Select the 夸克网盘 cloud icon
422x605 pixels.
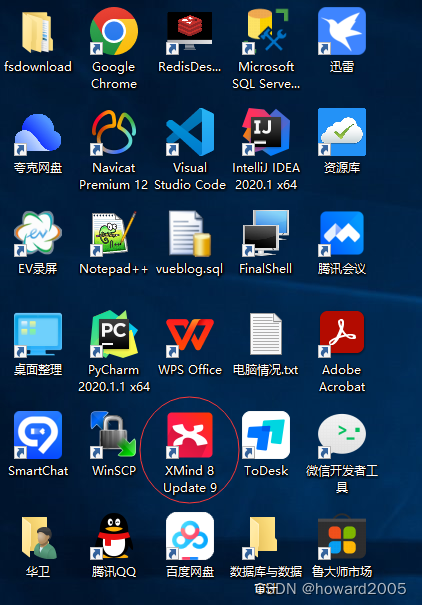(37, 133)
